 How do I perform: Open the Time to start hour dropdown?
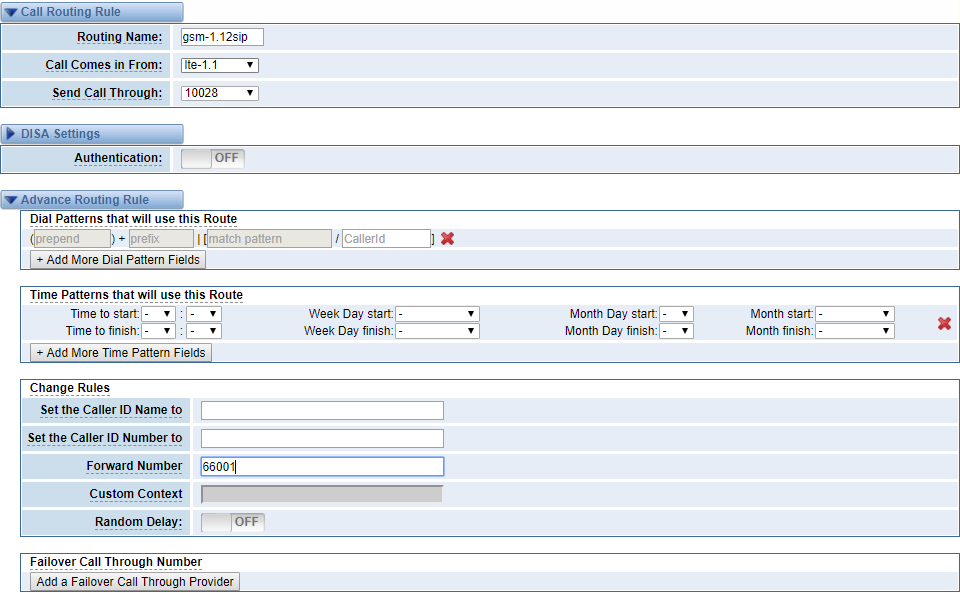tap(159, 314)
